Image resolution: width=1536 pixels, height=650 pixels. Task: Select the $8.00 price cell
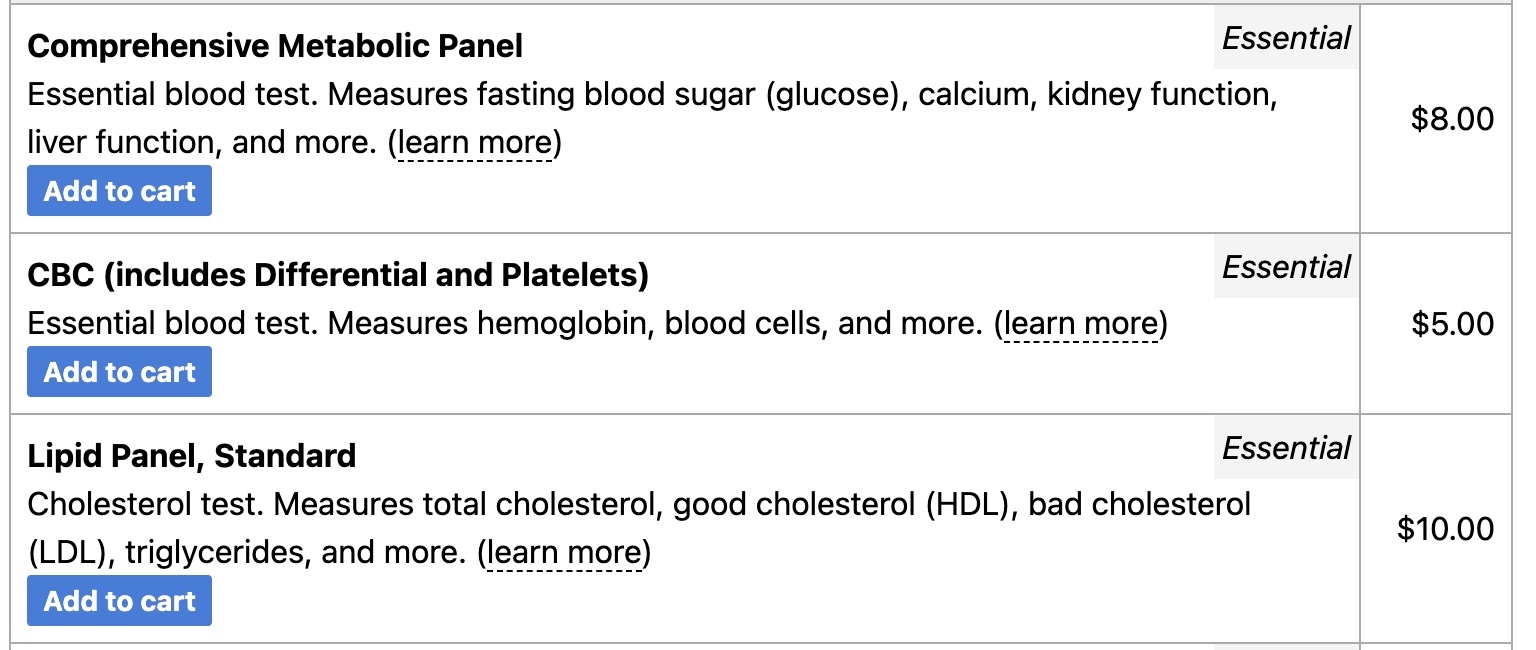1452,120
